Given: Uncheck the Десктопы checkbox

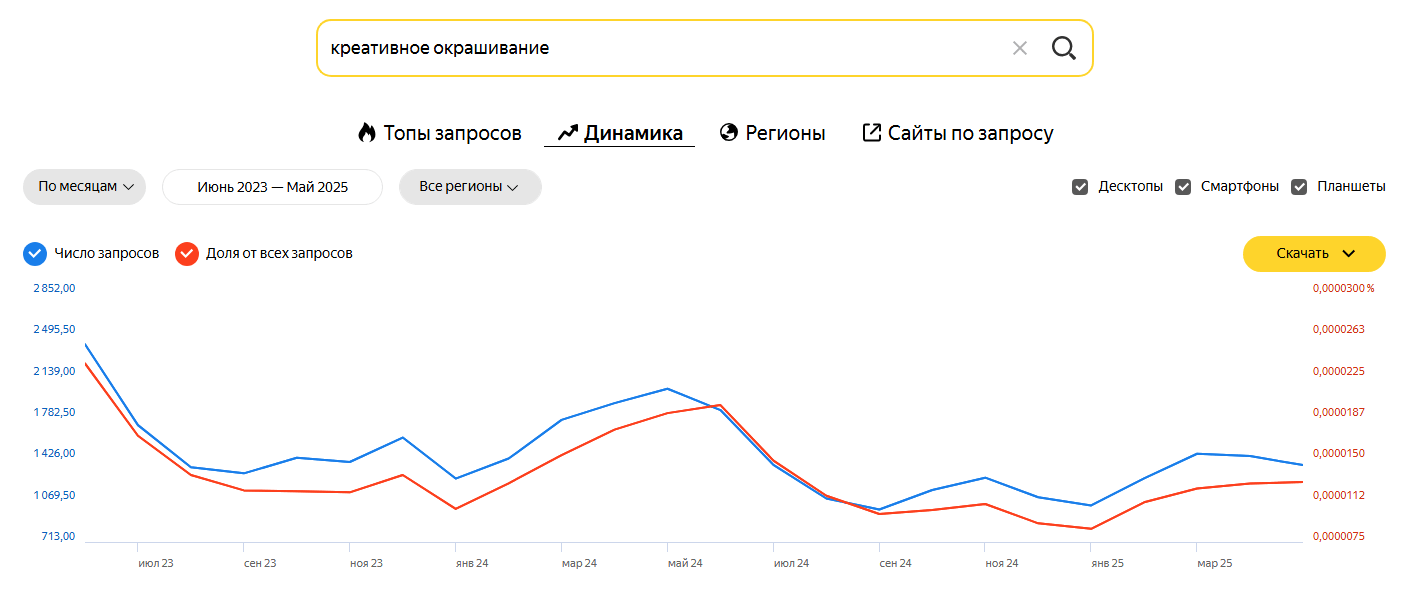Looking at the screenshot, I should click(1080, 187).
